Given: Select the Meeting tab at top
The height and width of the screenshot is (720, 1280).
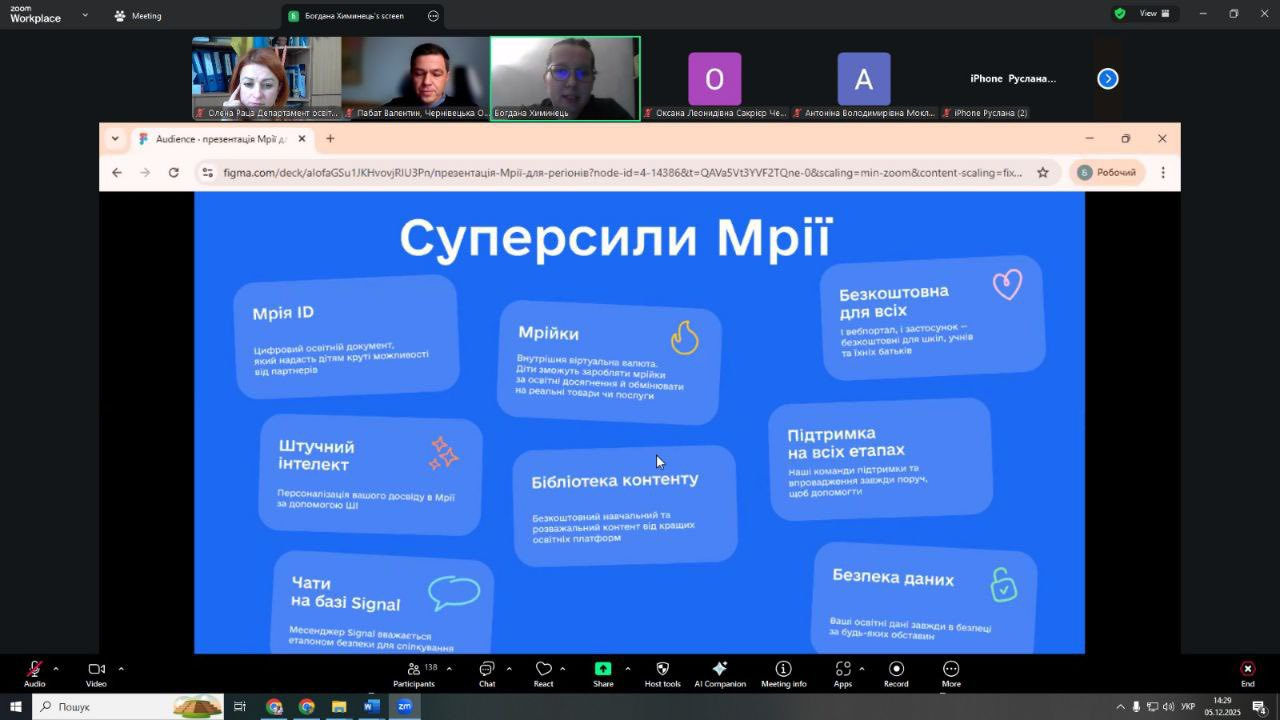Looking at the screenshot, I should [138, 16].
